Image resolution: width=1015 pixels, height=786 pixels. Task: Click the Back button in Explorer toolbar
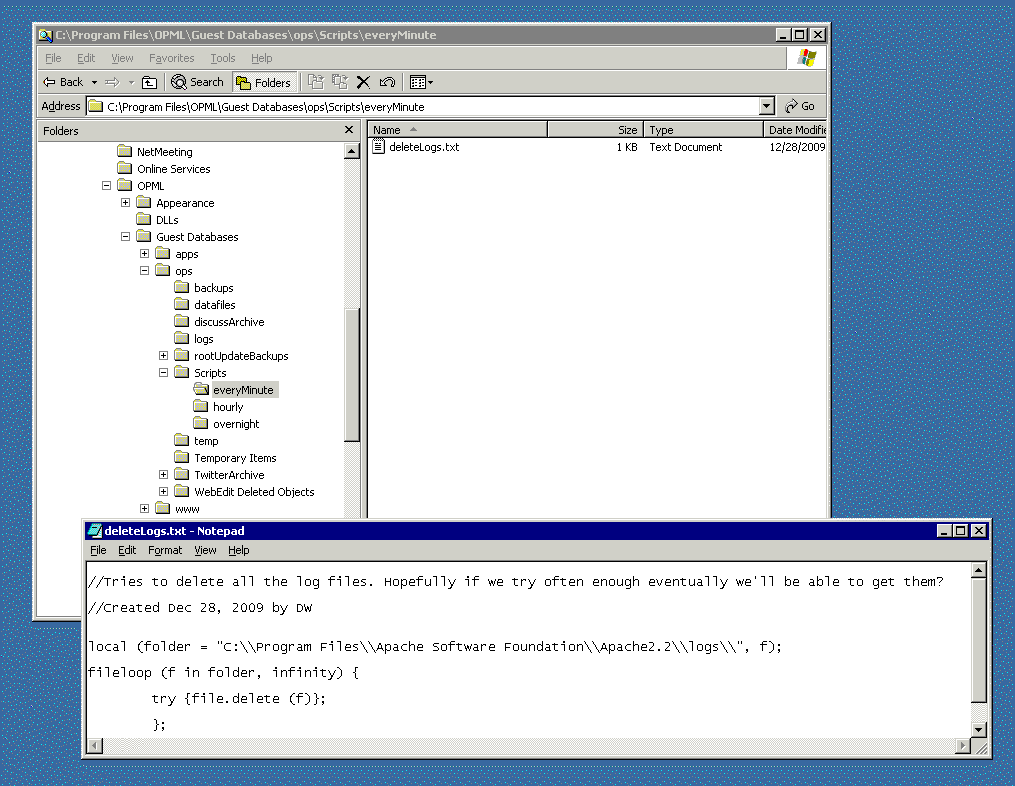(x=63, y=82)
